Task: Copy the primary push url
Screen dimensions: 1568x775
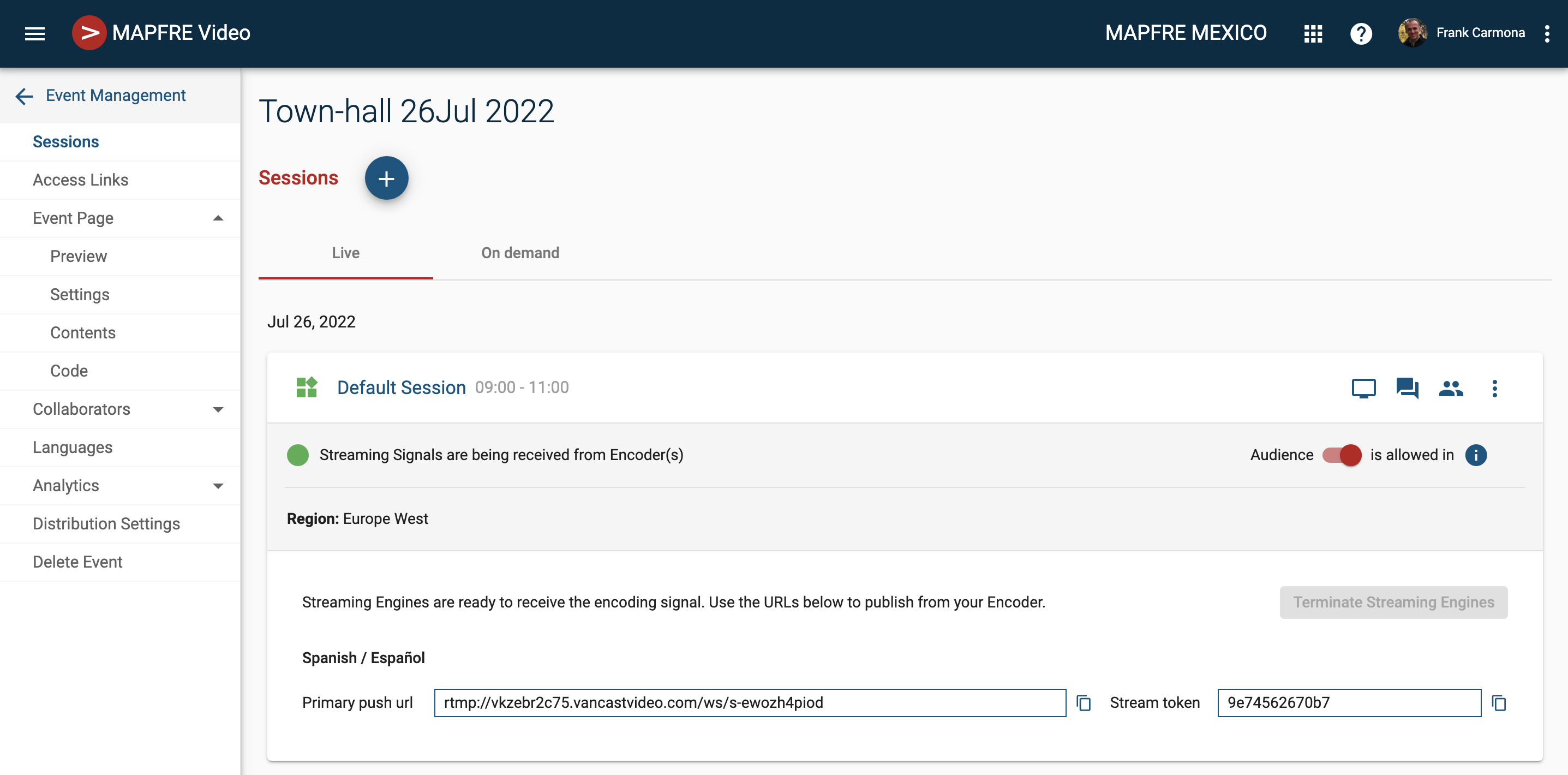Action: [x=1084, y=702]
